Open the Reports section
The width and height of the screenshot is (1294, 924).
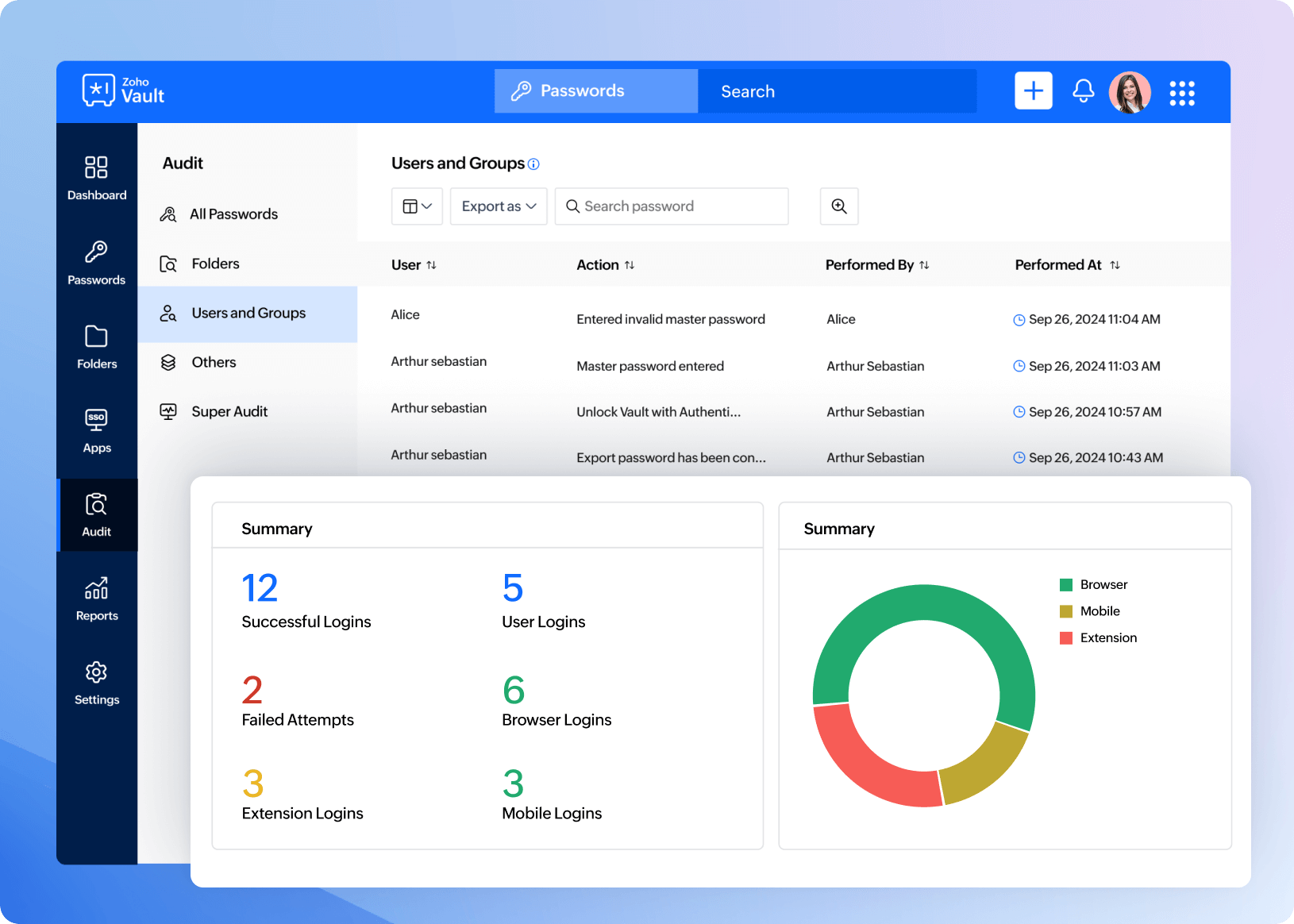[96, 598]
